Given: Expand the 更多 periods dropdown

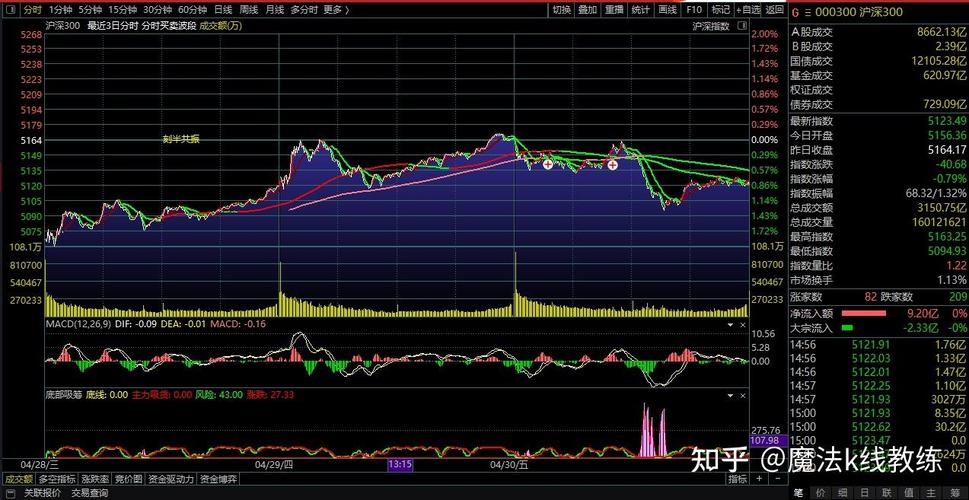Looking at the screenshot, I should [x=336, y=10].
